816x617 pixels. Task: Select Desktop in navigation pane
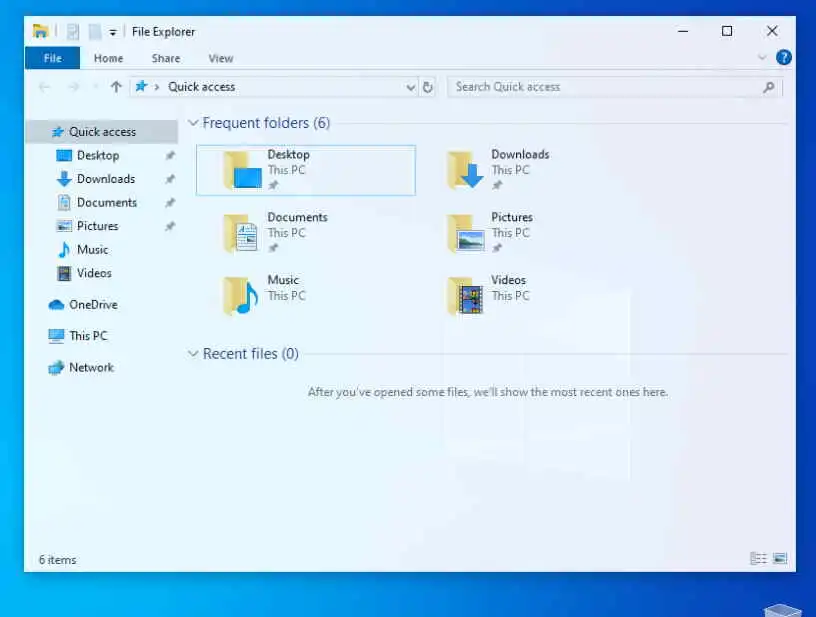98,156
